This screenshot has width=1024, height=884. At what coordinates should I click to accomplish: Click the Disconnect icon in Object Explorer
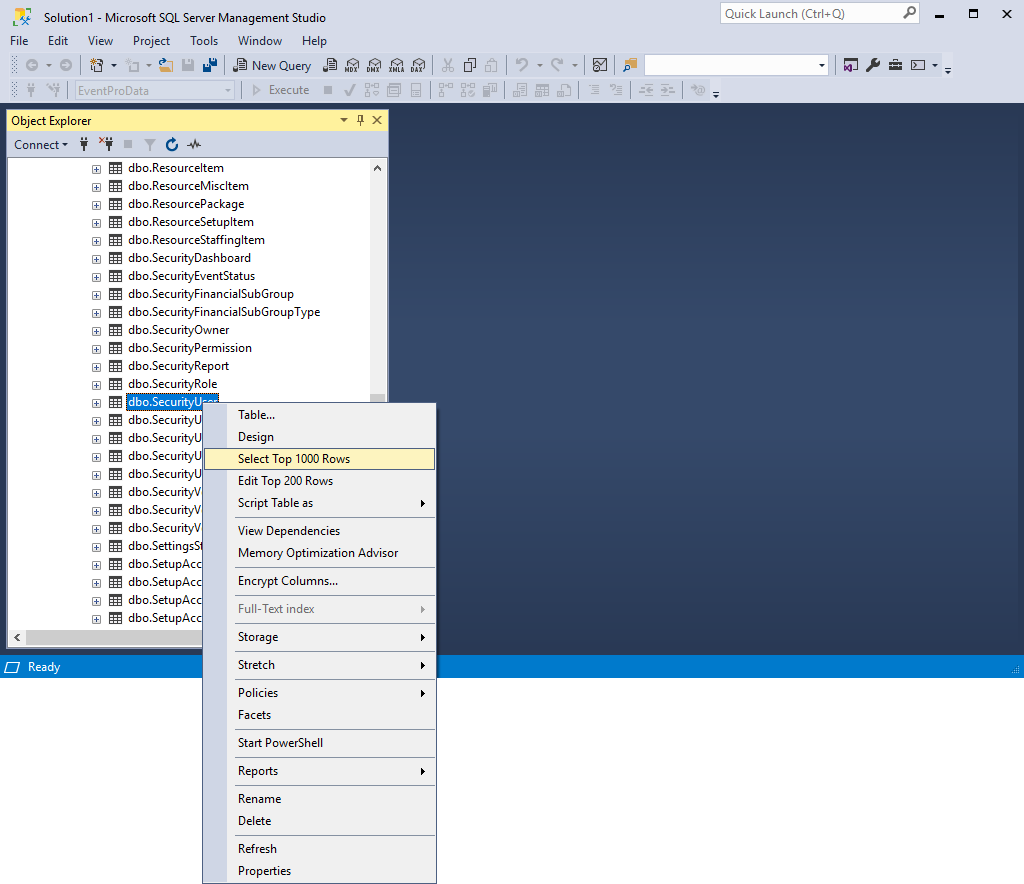click(106, 144)
